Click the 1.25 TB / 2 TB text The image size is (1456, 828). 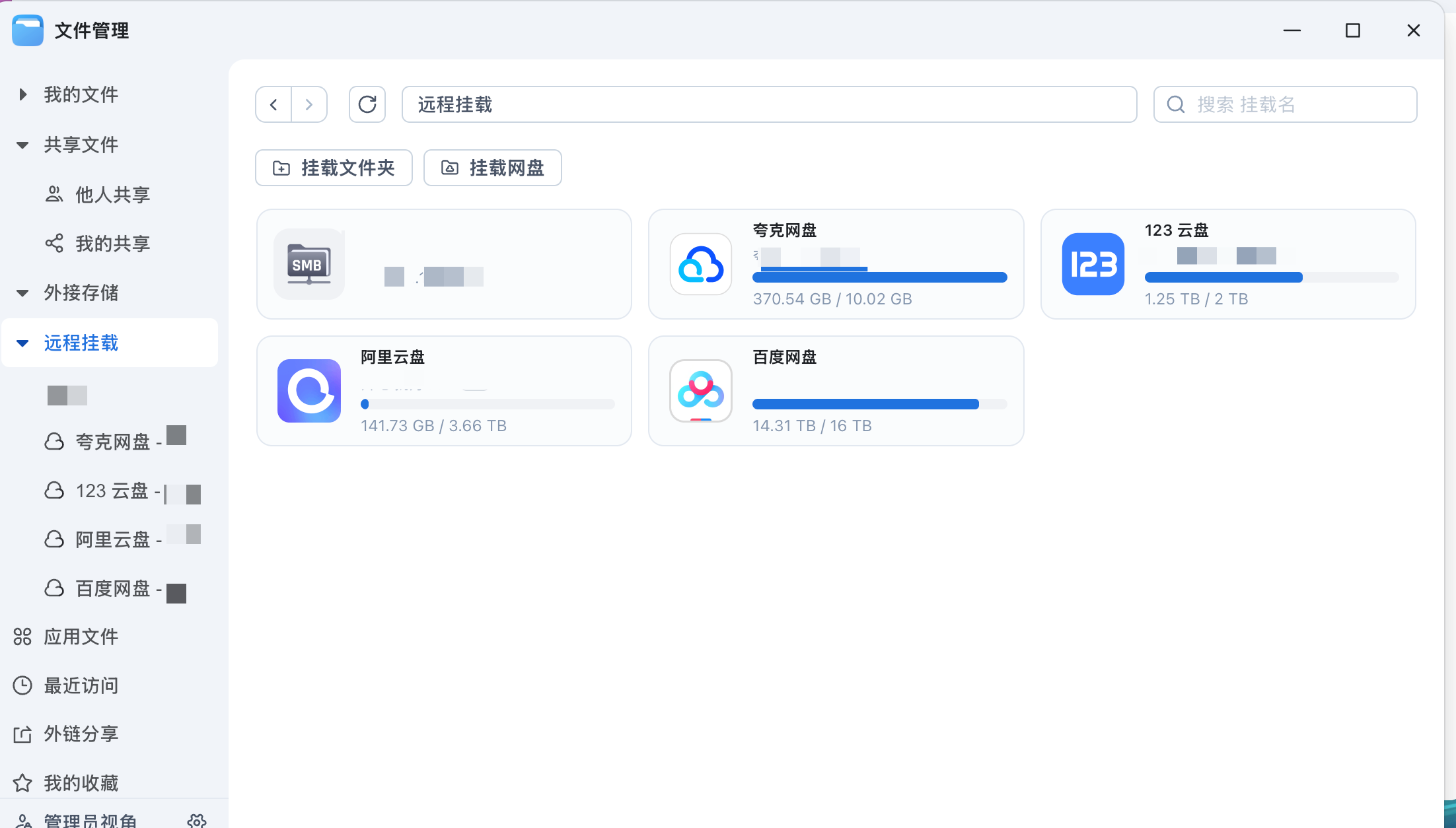point(1196,299)
